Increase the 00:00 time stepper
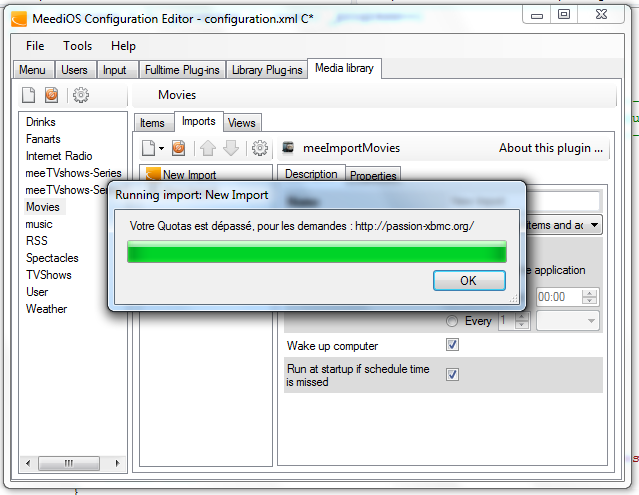639x495 pixels. pos(589,293)
